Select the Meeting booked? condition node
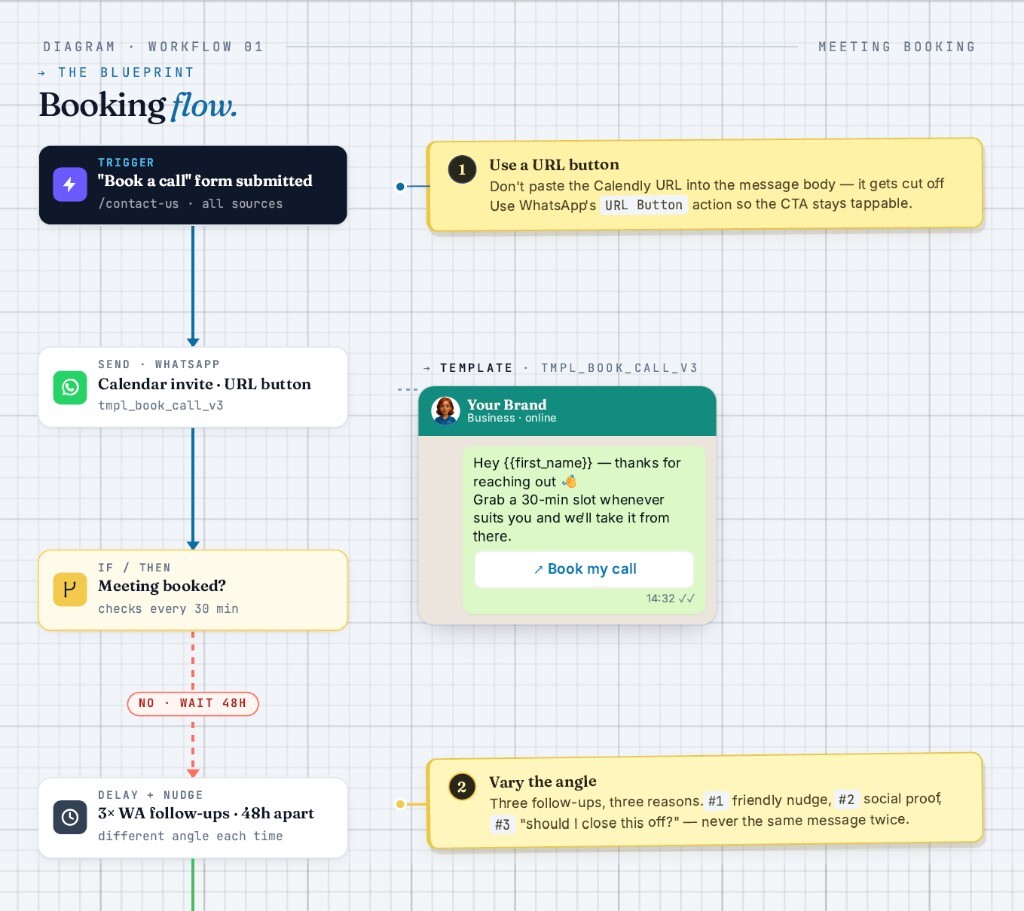1024x911 pixels. point(193,590)
